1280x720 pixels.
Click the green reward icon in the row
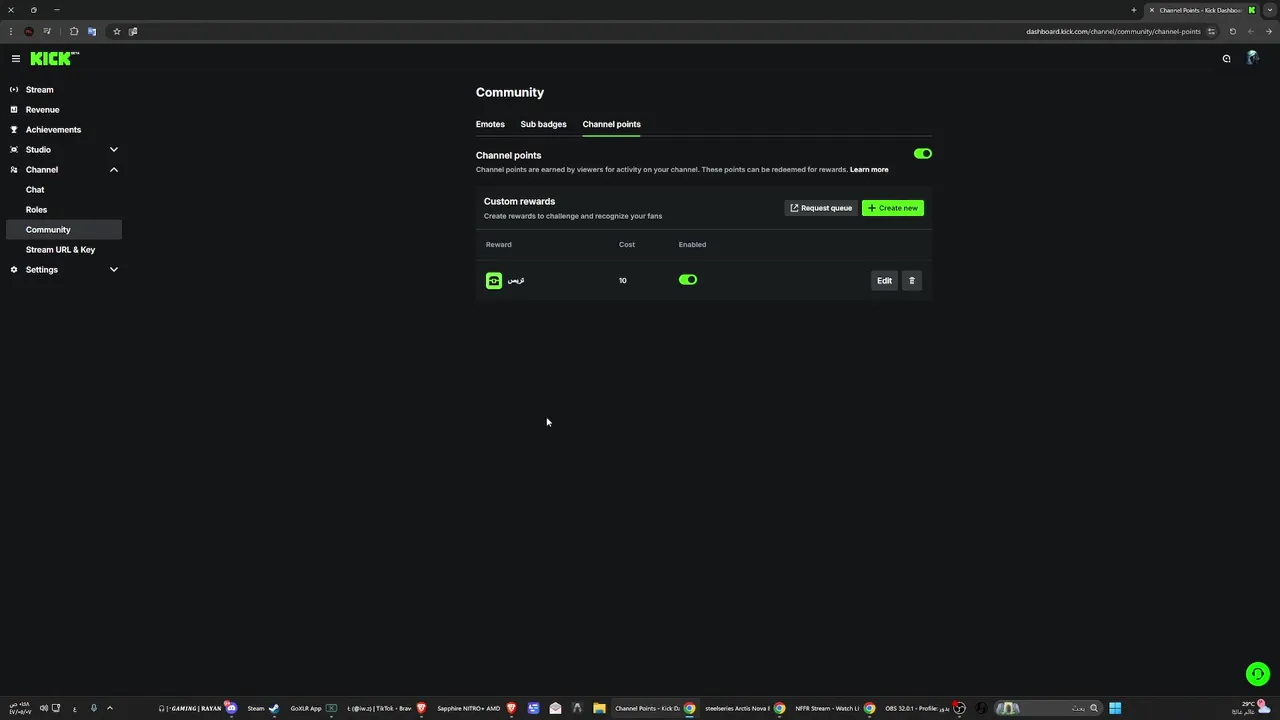494,281
